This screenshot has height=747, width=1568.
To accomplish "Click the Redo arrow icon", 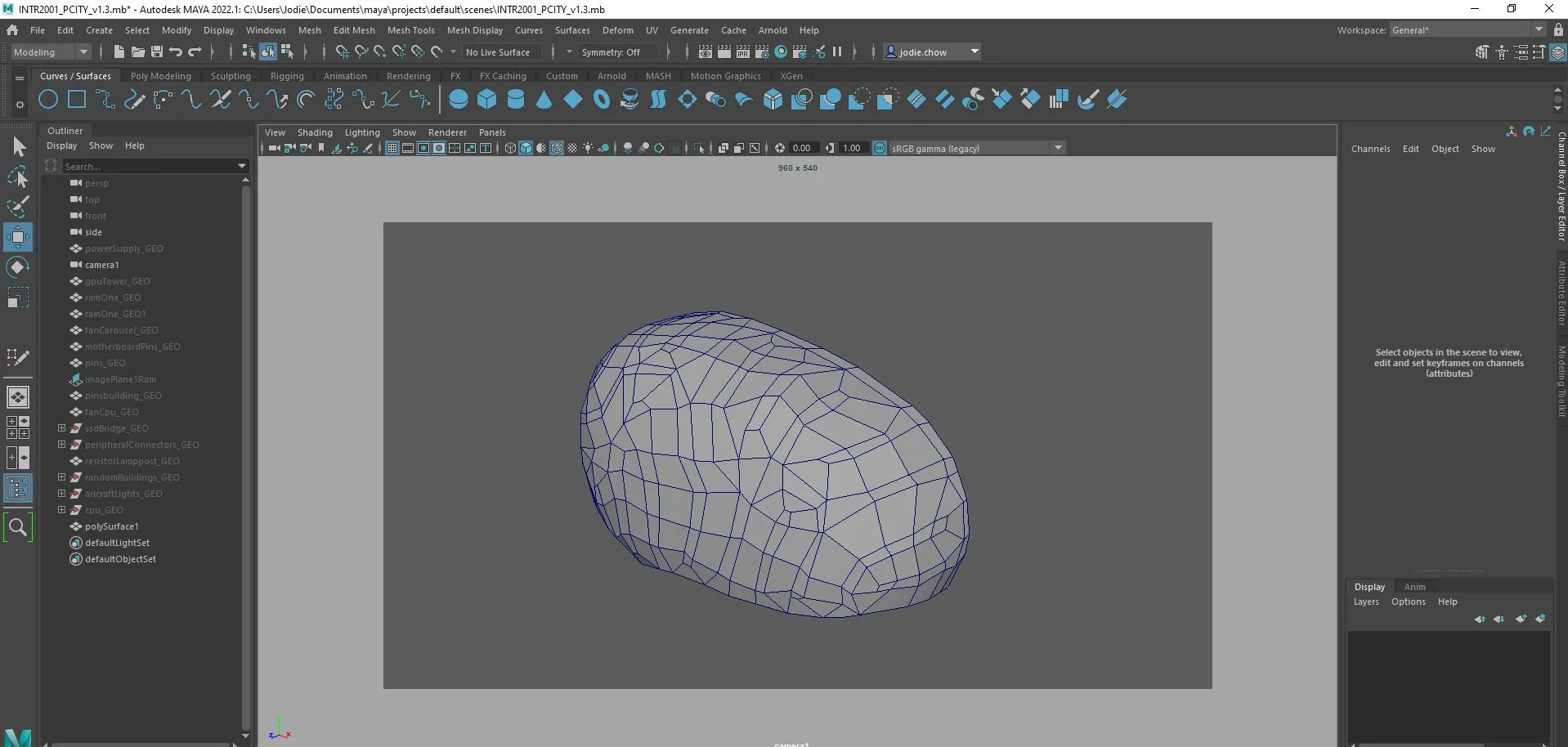I will [x=195, y=51].
